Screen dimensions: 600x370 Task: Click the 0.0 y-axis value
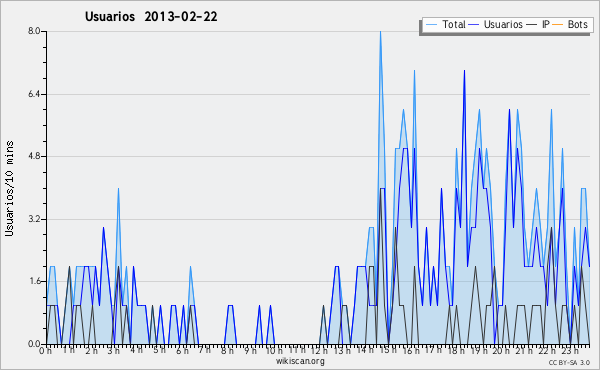click(34, 344)
